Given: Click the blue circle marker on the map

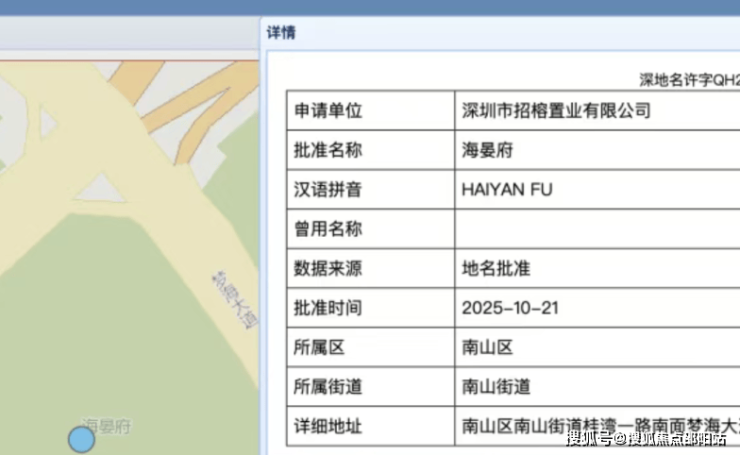Looking at the screenshot, I should 81,438.
